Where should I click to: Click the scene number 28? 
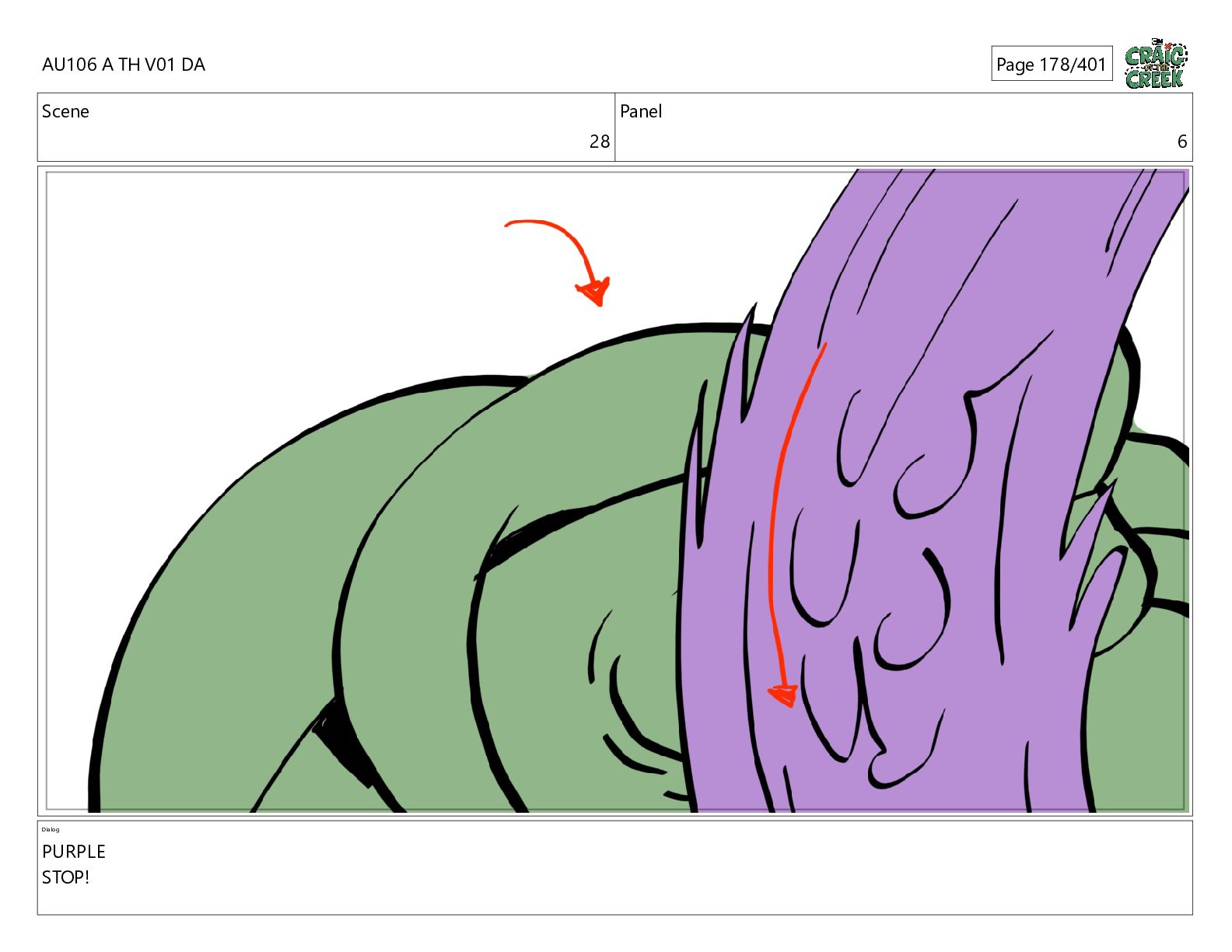point(599,142)
